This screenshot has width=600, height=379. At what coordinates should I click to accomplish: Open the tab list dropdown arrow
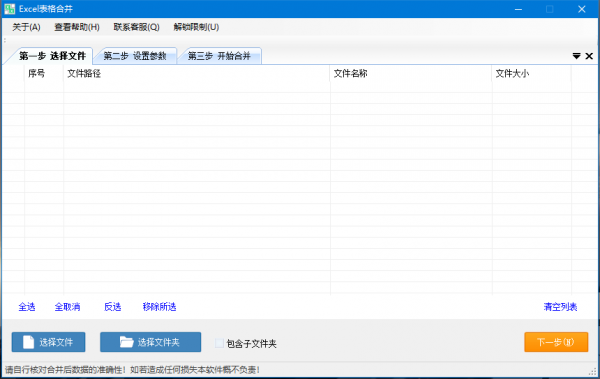(576, 56)
